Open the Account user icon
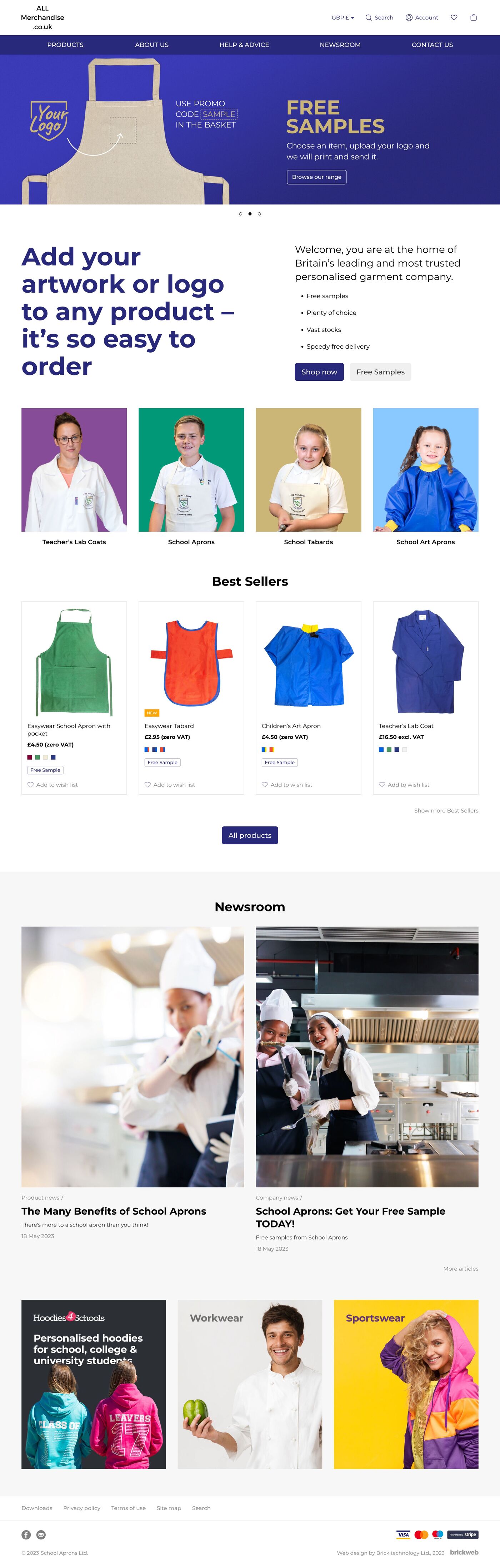Screen dimensions: 500x1568 pos(409,17)
